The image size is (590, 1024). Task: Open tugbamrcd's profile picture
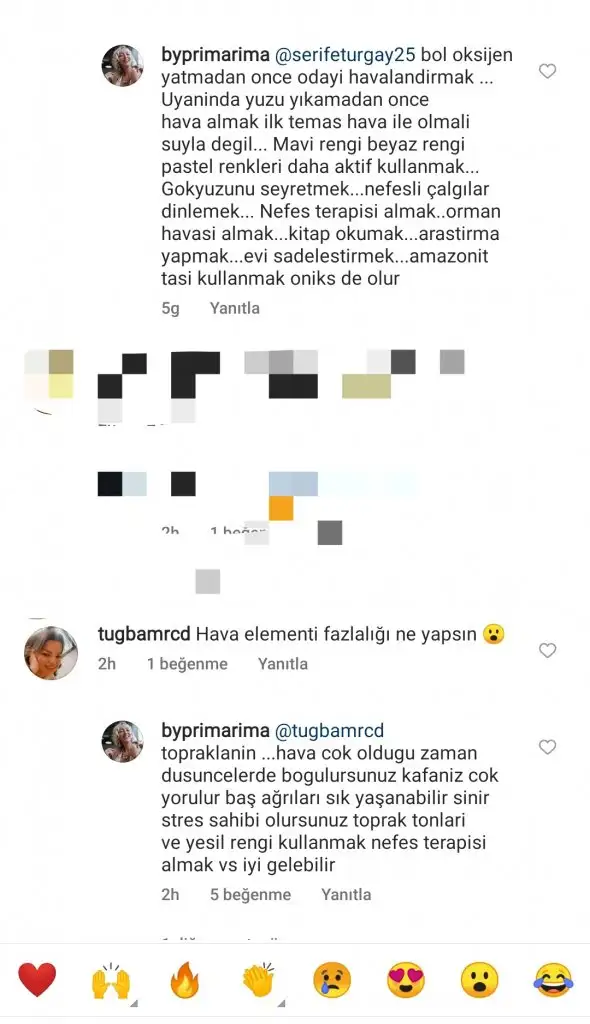click(x=51, y=653)
